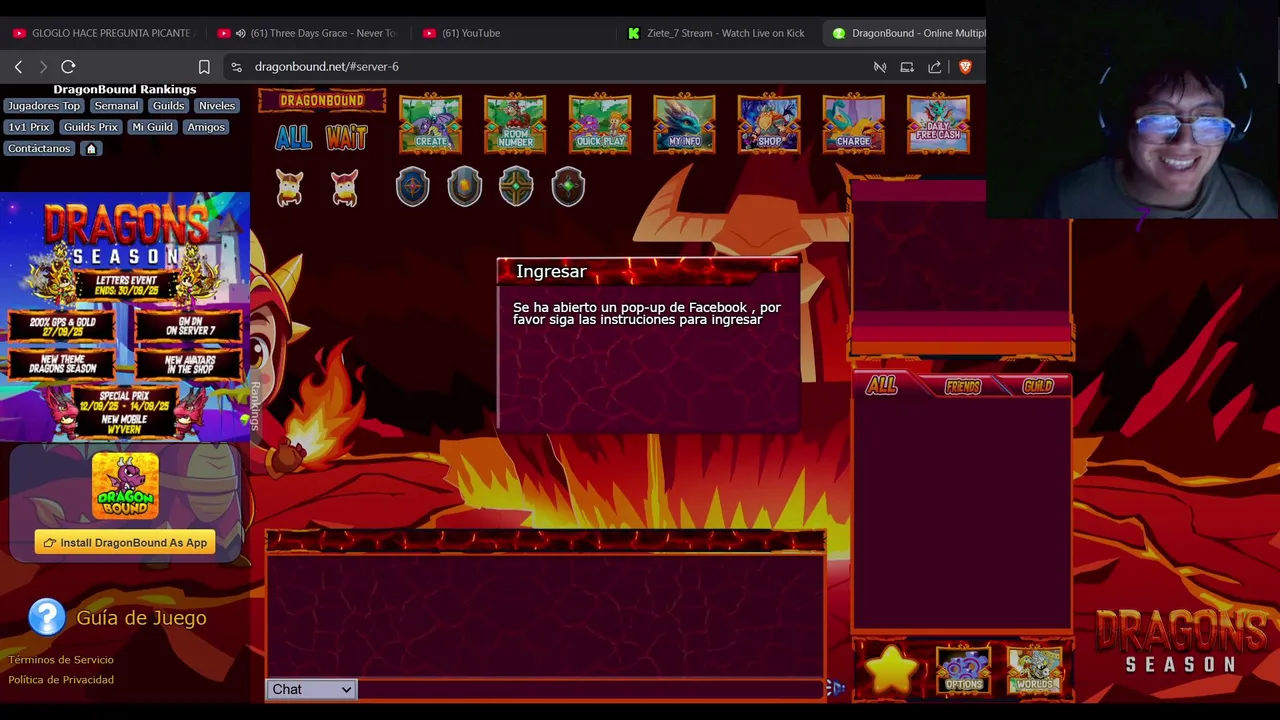Click the cast media icon in toolbar
1280x720 pixels.
(907, 67)
